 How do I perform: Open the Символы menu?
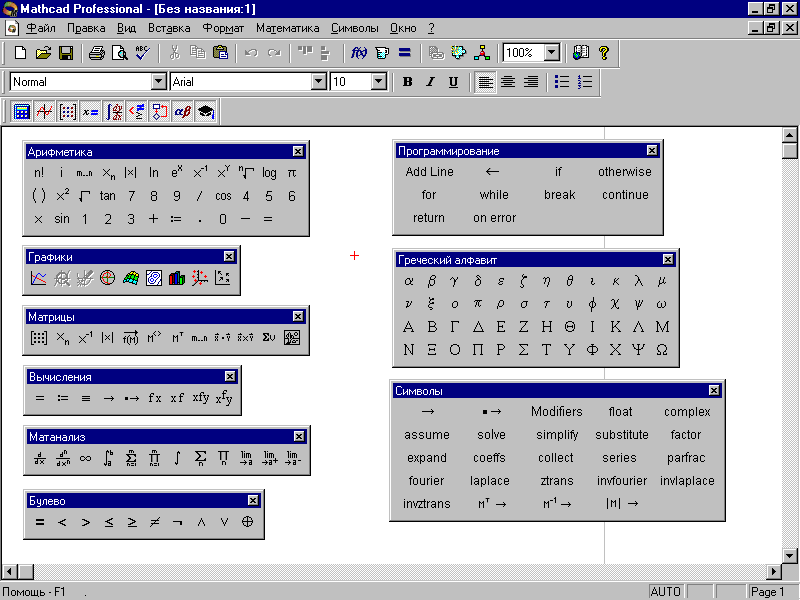pos(355,28)
